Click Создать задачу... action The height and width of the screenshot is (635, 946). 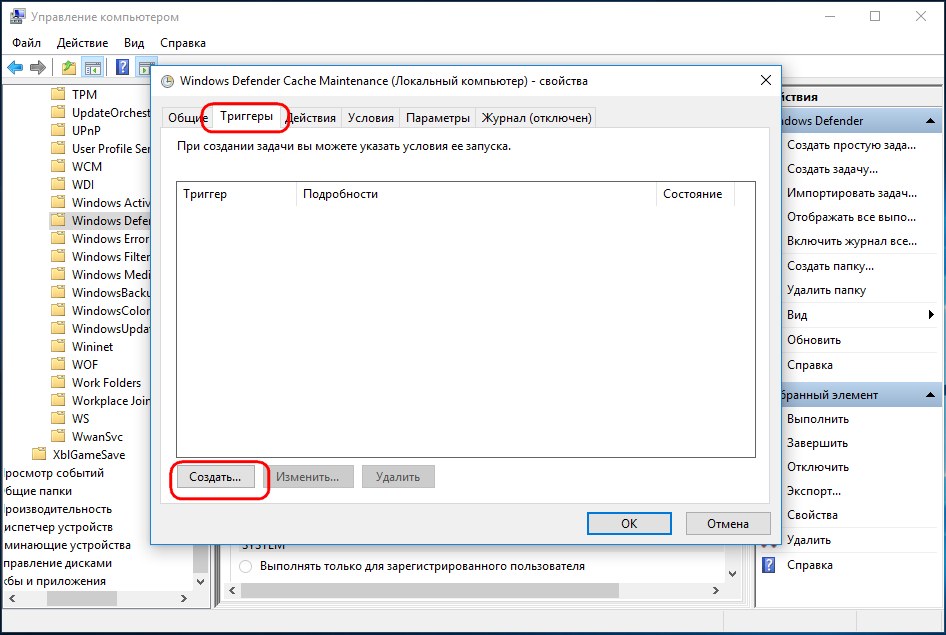click(x=832, y=169)
